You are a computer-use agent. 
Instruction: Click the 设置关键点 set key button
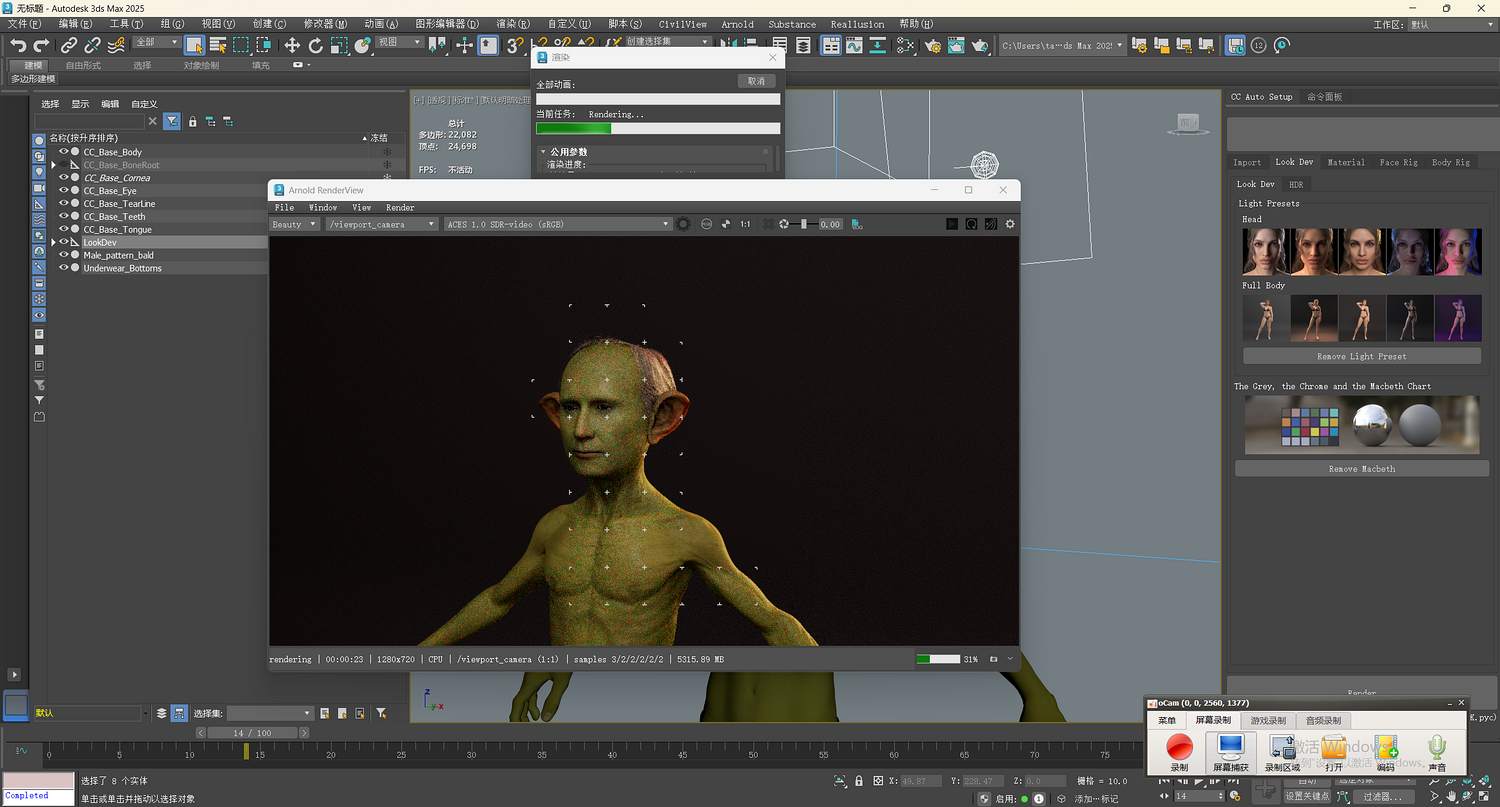pos(1308,796)
